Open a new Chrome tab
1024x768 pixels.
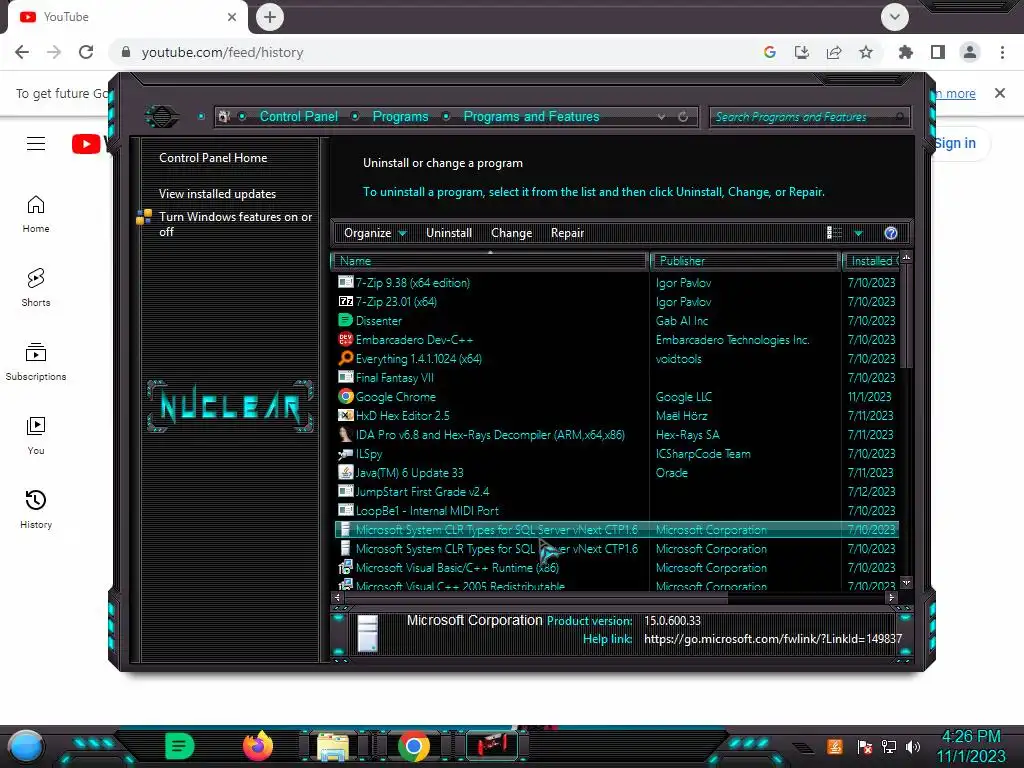click(270, 17)
